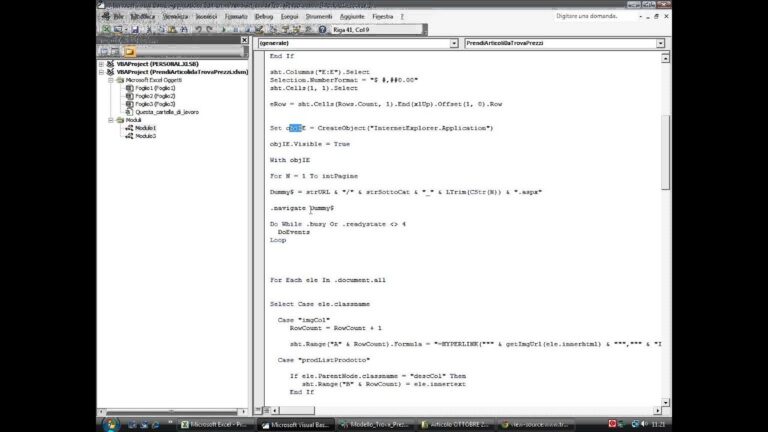Open the Strumenti menu
768x432 pixels.
[x=319, y=17]
